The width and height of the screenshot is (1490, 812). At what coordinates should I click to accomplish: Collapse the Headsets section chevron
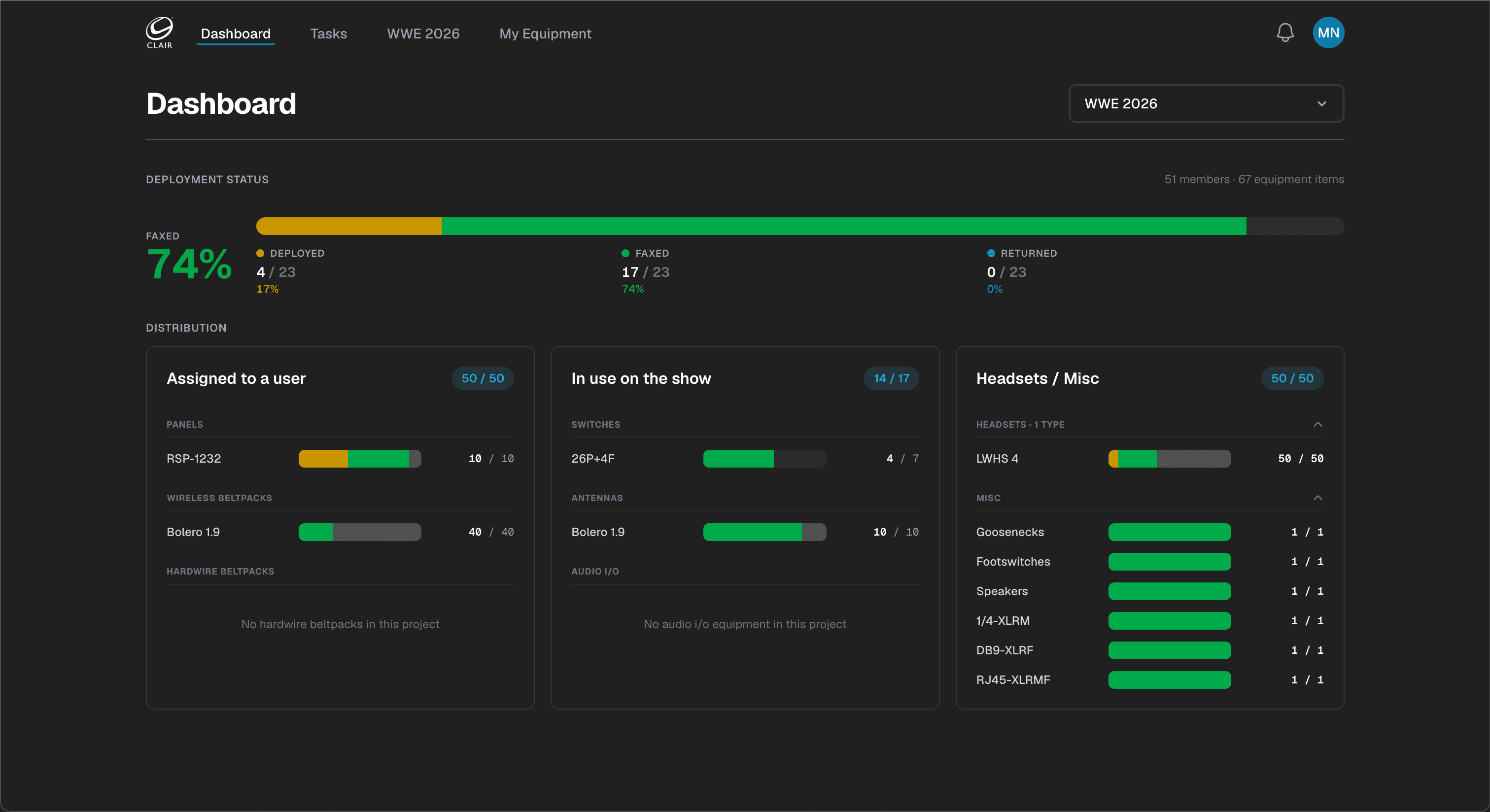point(1317,425)
